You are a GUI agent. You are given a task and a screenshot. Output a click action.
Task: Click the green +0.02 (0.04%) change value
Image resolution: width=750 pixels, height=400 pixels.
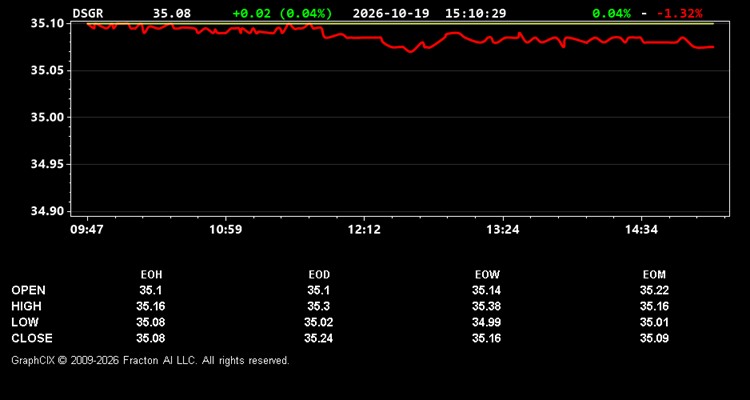(282, 13)
